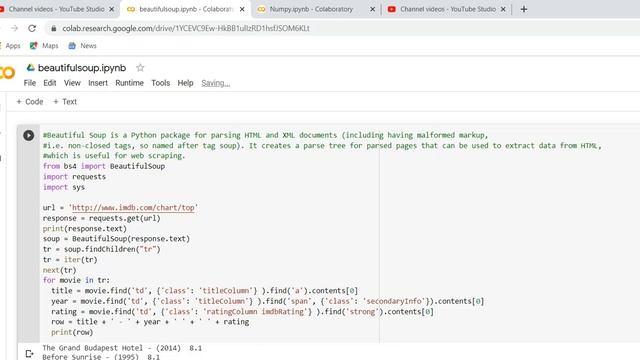640x360 pixels.
Task: Click the 'response = requests.get(url)' line
Action: click(x=102, y=218)
